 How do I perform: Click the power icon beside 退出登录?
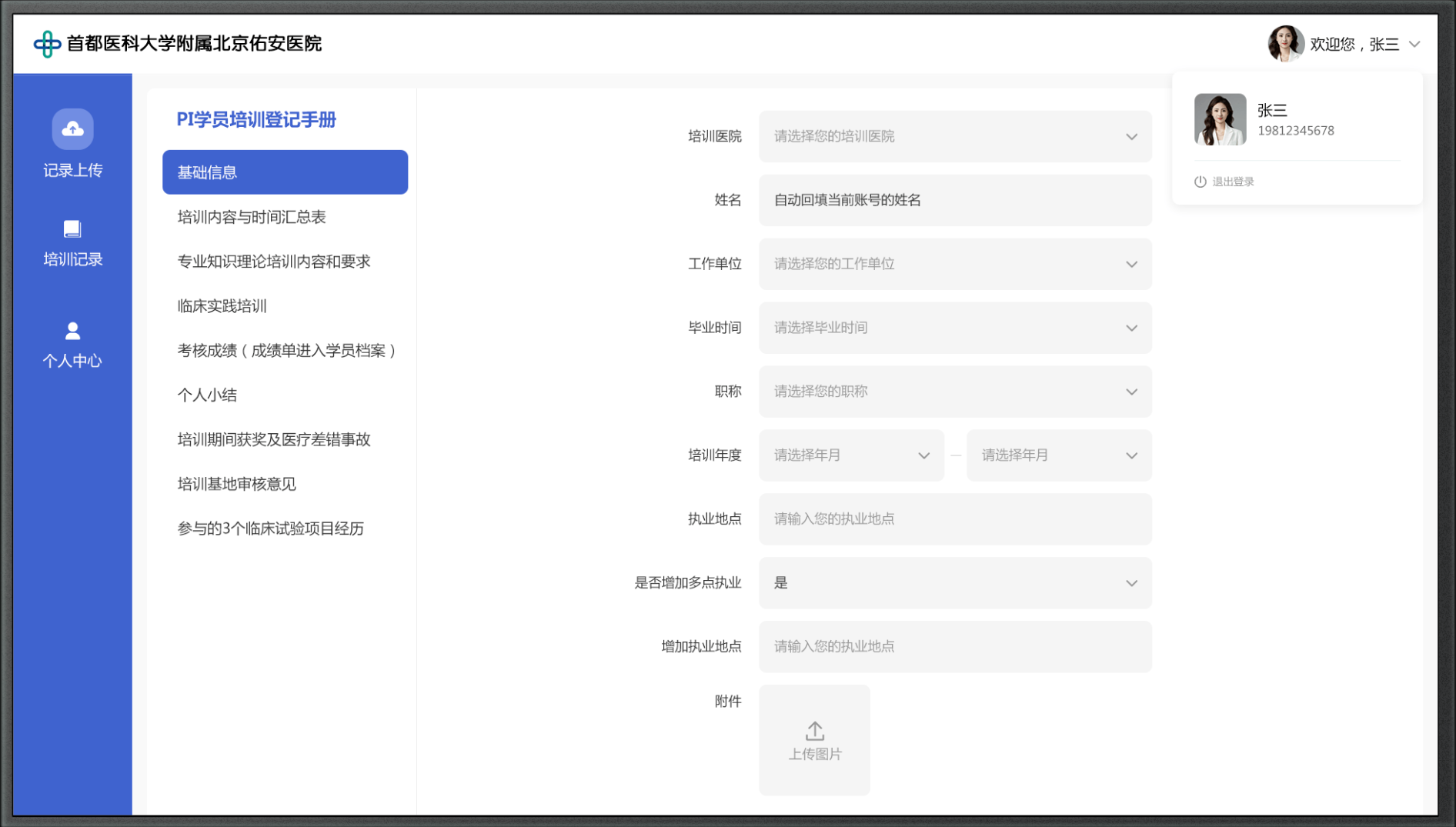point(1200,182)
